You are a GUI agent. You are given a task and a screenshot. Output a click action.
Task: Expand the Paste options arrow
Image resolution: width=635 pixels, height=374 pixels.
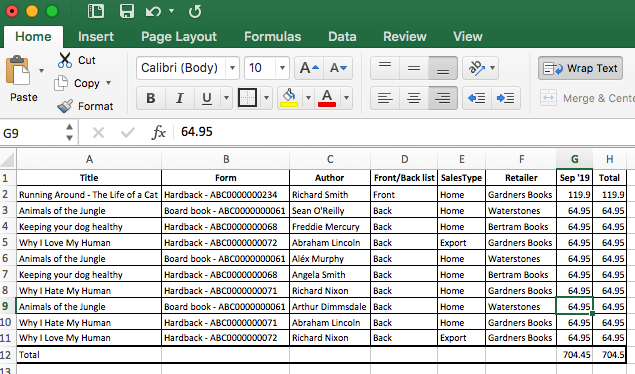coord(41,71)
